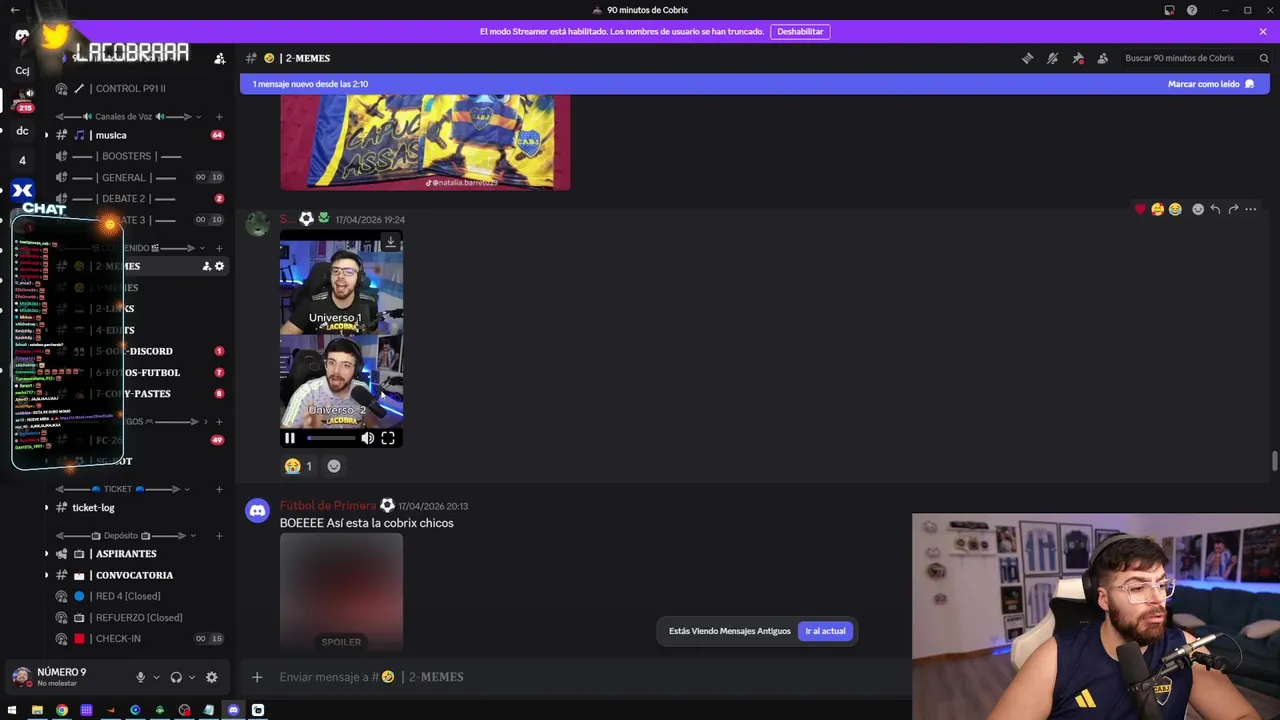Toggle microphone mute
The width and height of the screenshot is (1280, 720).
(141, 677)
